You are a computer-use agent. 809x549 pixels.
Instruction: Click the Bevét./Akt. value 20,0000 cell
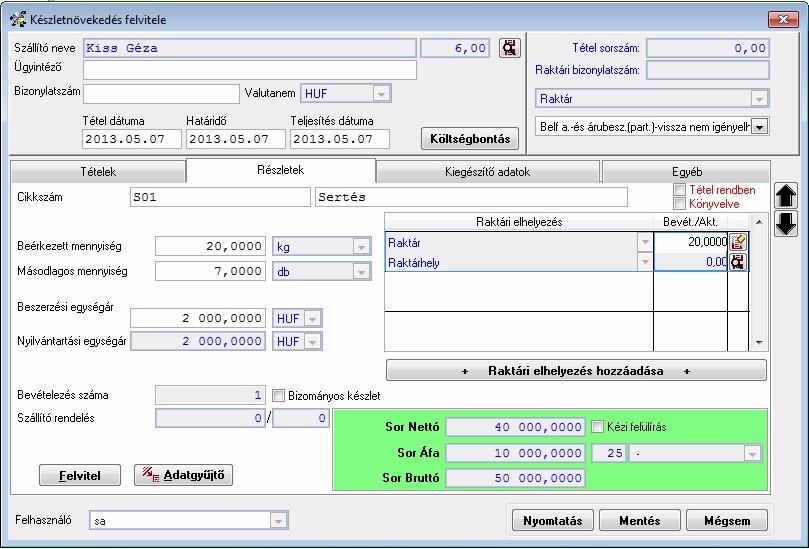click(691, 242)
